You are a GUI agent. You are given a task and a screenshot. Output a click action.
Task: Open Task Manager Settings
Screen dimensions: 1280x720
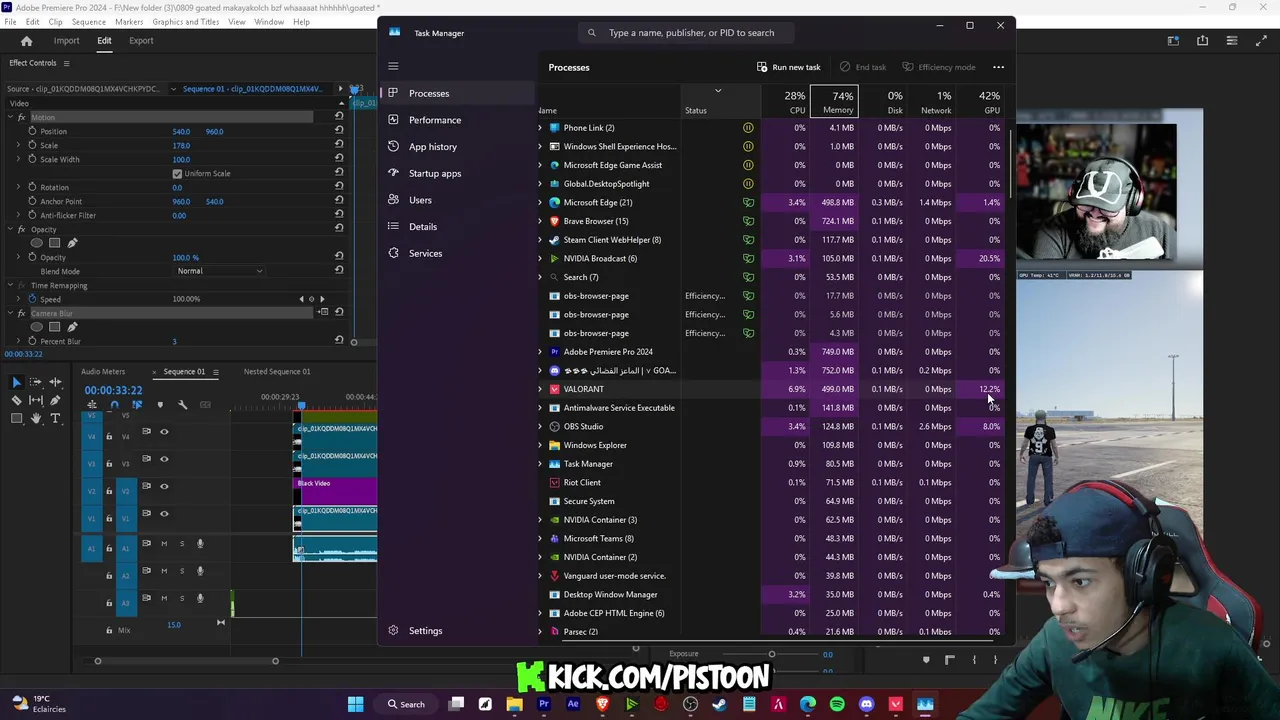click(x=457, y=630)
